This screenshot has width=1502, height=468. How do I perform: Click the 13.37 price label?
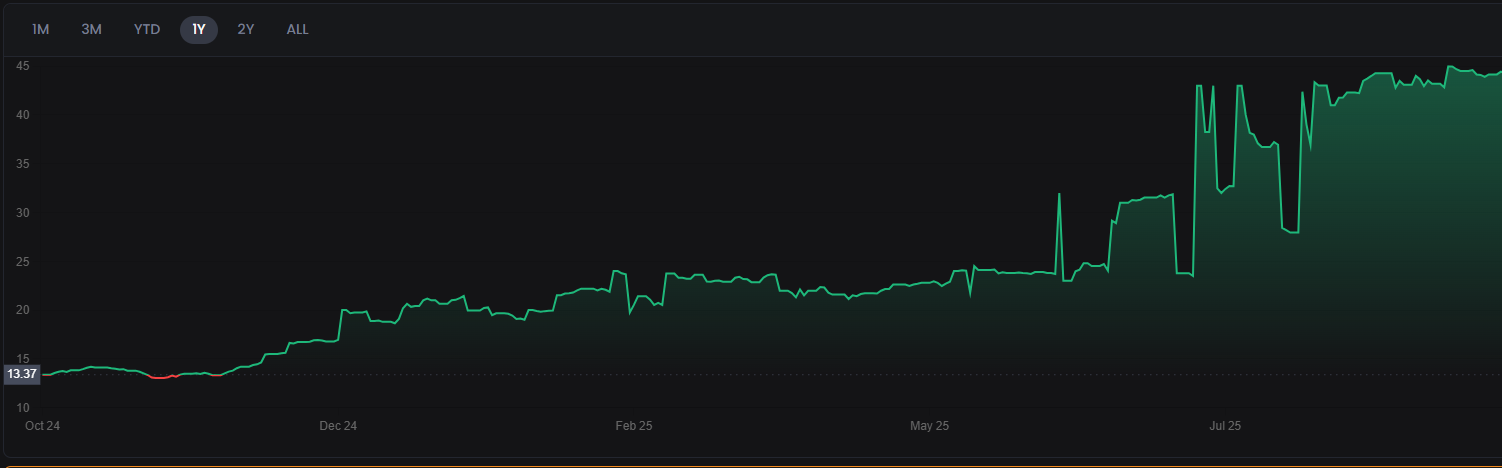(x=21, y=374)
